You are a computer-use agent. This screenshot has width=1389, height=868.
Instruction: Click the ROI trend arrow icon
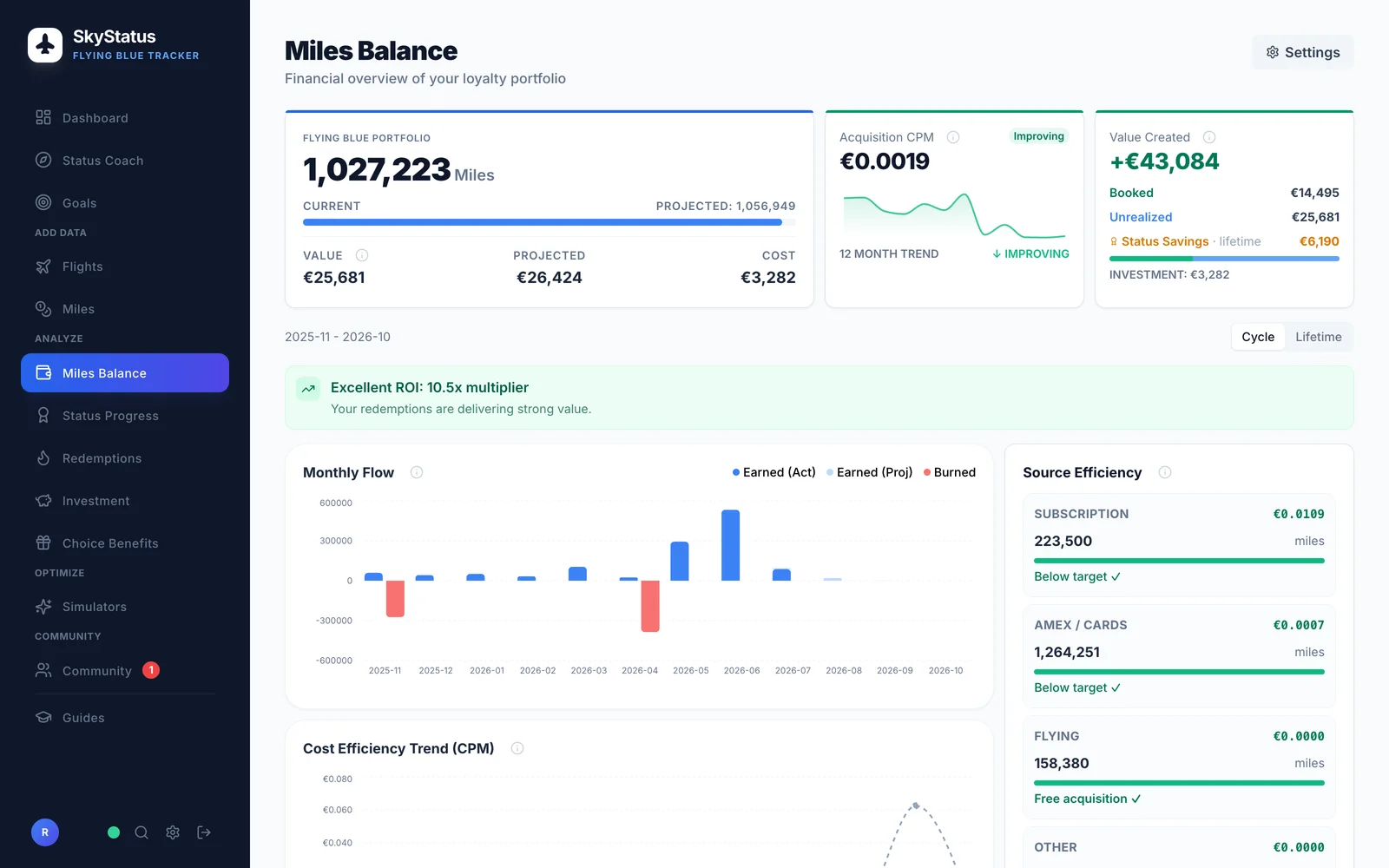tap(308, 389)
